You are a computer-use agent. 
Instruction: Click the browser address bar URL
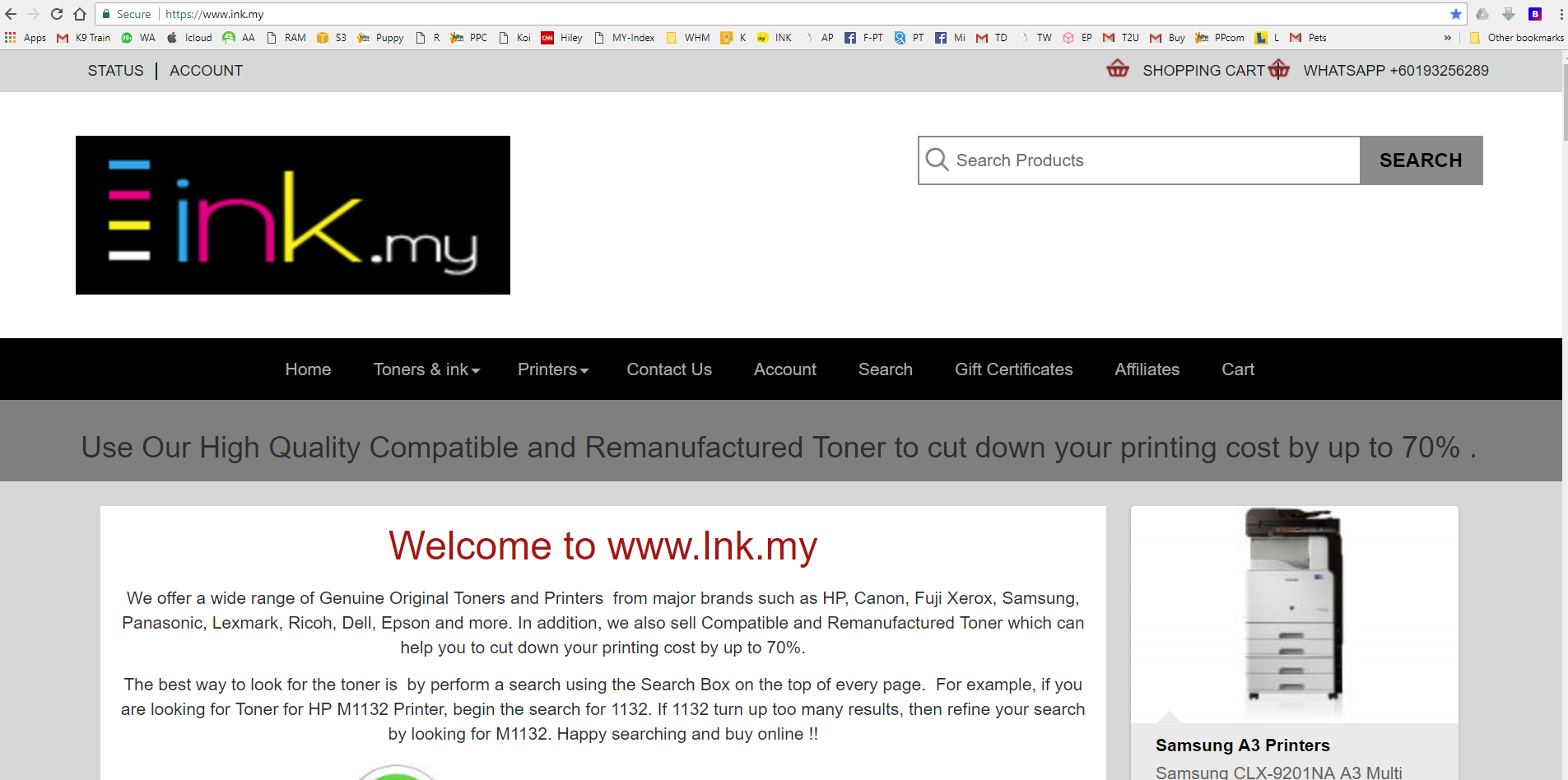(215, 14)
